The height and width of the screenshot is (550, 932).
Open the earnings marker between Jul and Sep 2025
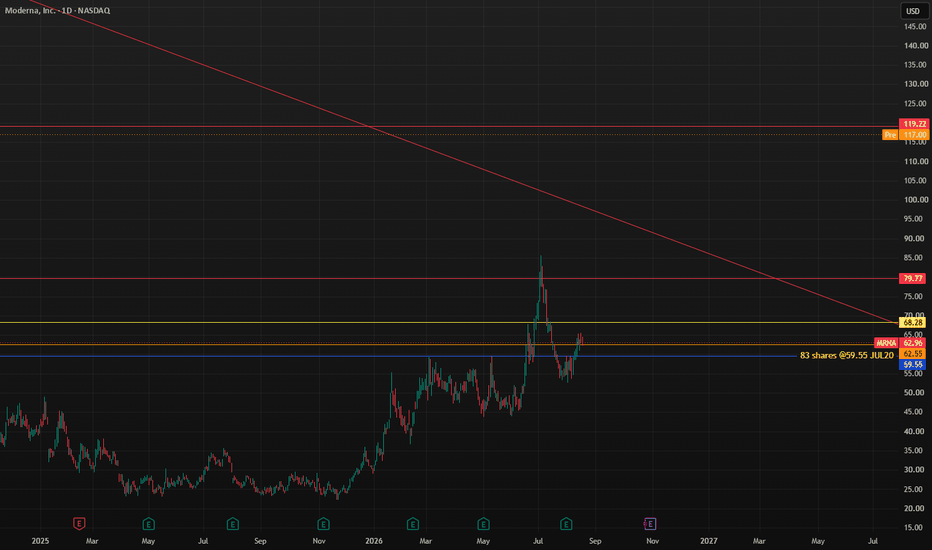tap(233, 524)
